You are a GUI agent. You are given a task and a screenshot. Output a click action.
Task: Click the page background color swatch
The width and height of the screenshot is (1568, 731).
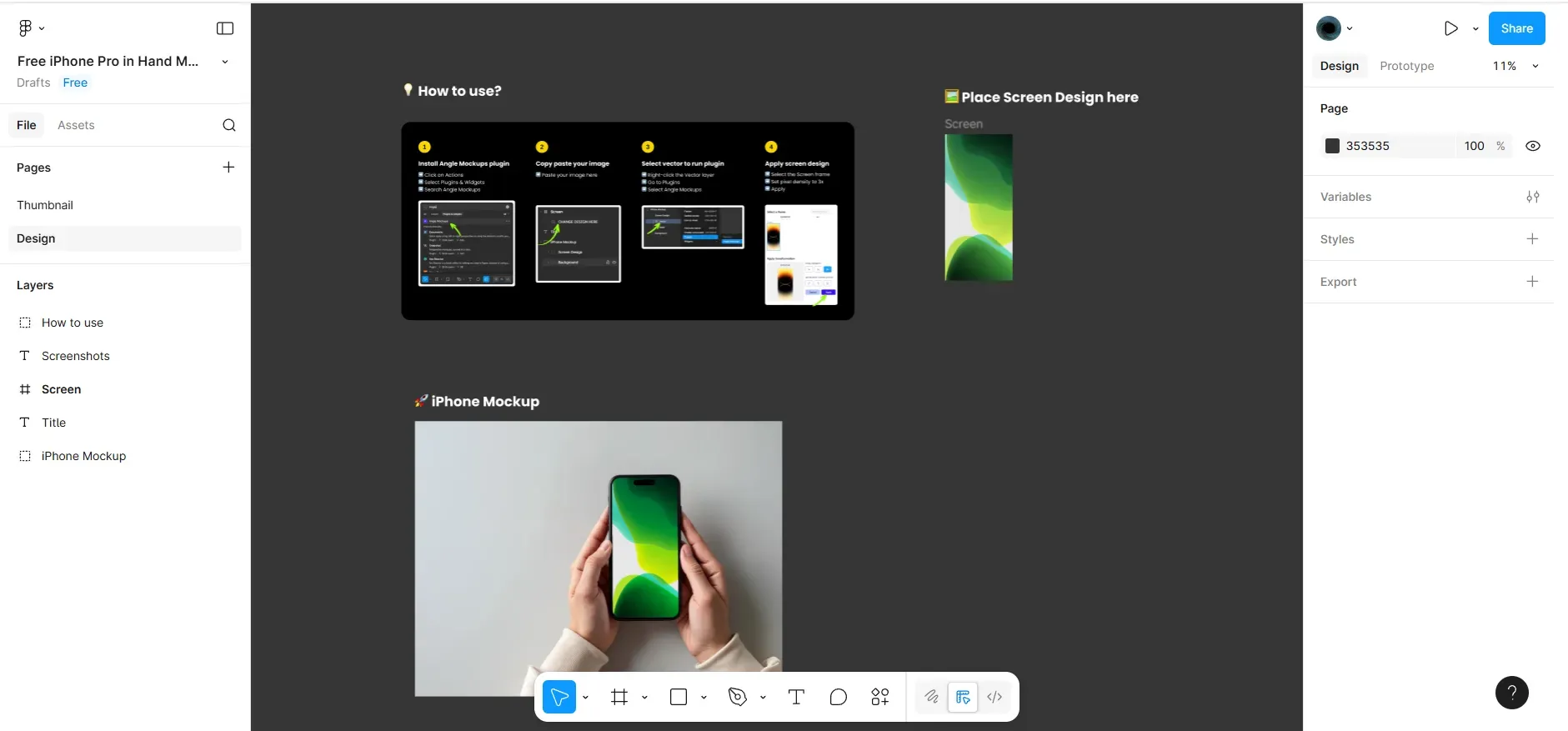click(1332, 146)
